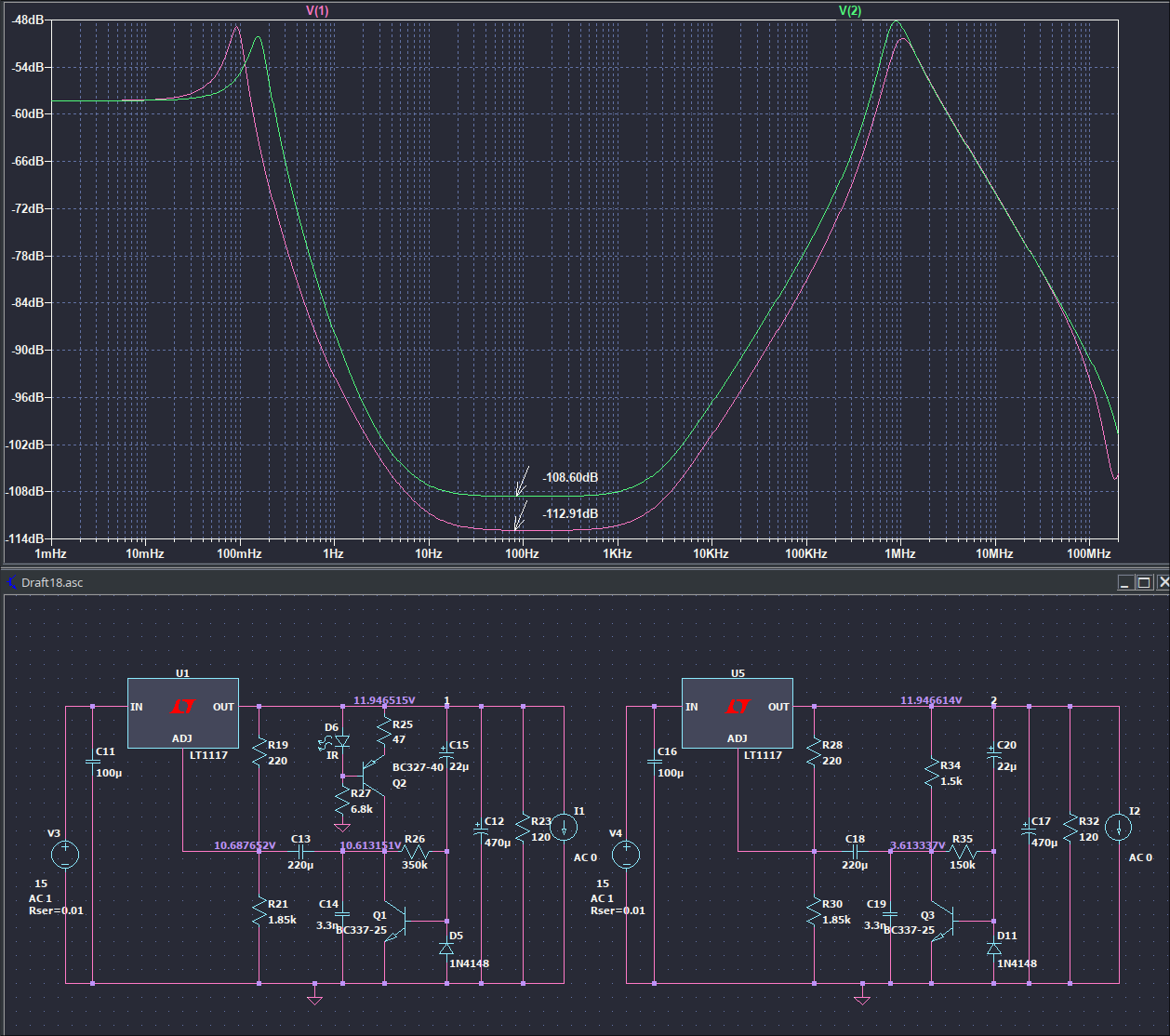
Task: Click the V(1) trace label in plot
Action: click(317, 10)
